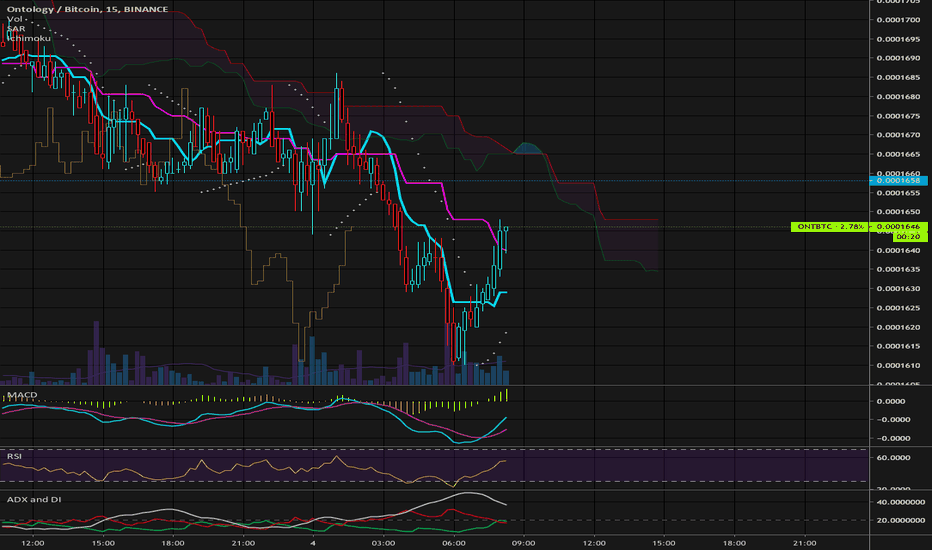
Task: Open the RSI pane label
Action: click(x=14, y=456)
